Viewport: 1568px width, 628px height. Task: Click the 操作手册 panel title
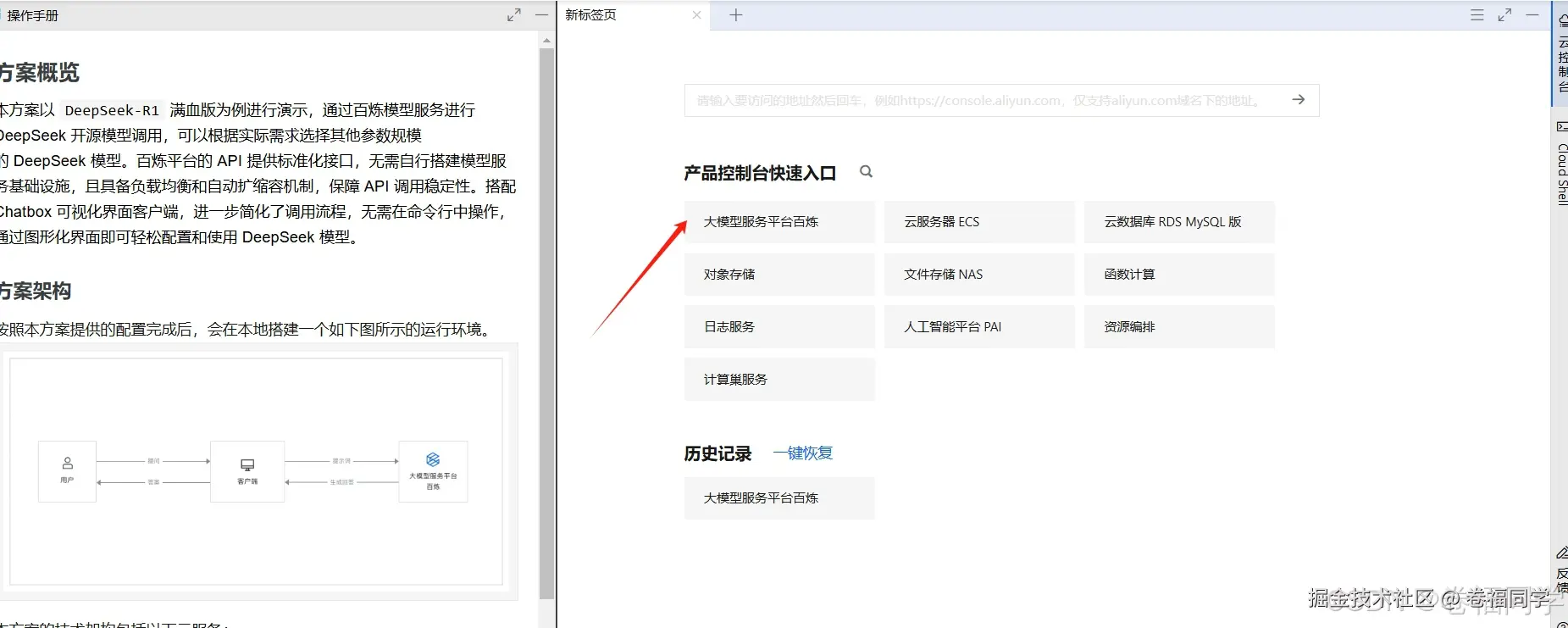(x=33, y=15)
